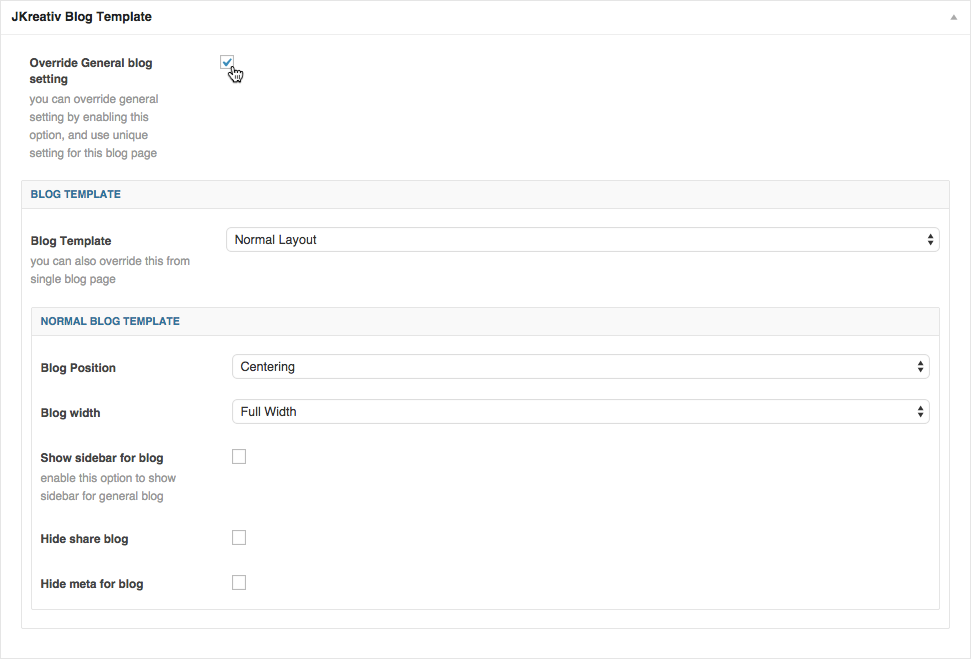Click the BLOG TEMPLATE section header

76,194
